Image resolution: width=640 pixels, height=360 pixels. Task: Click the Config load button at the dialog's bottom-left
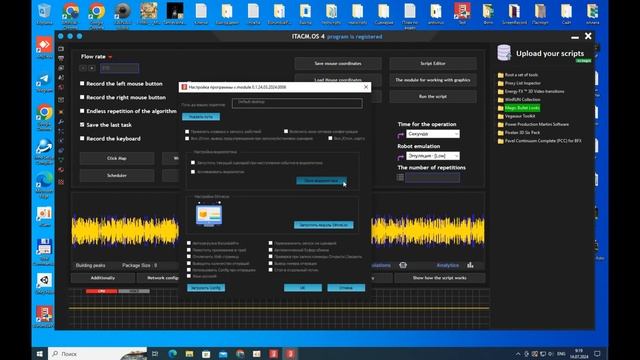pos(206,288)
